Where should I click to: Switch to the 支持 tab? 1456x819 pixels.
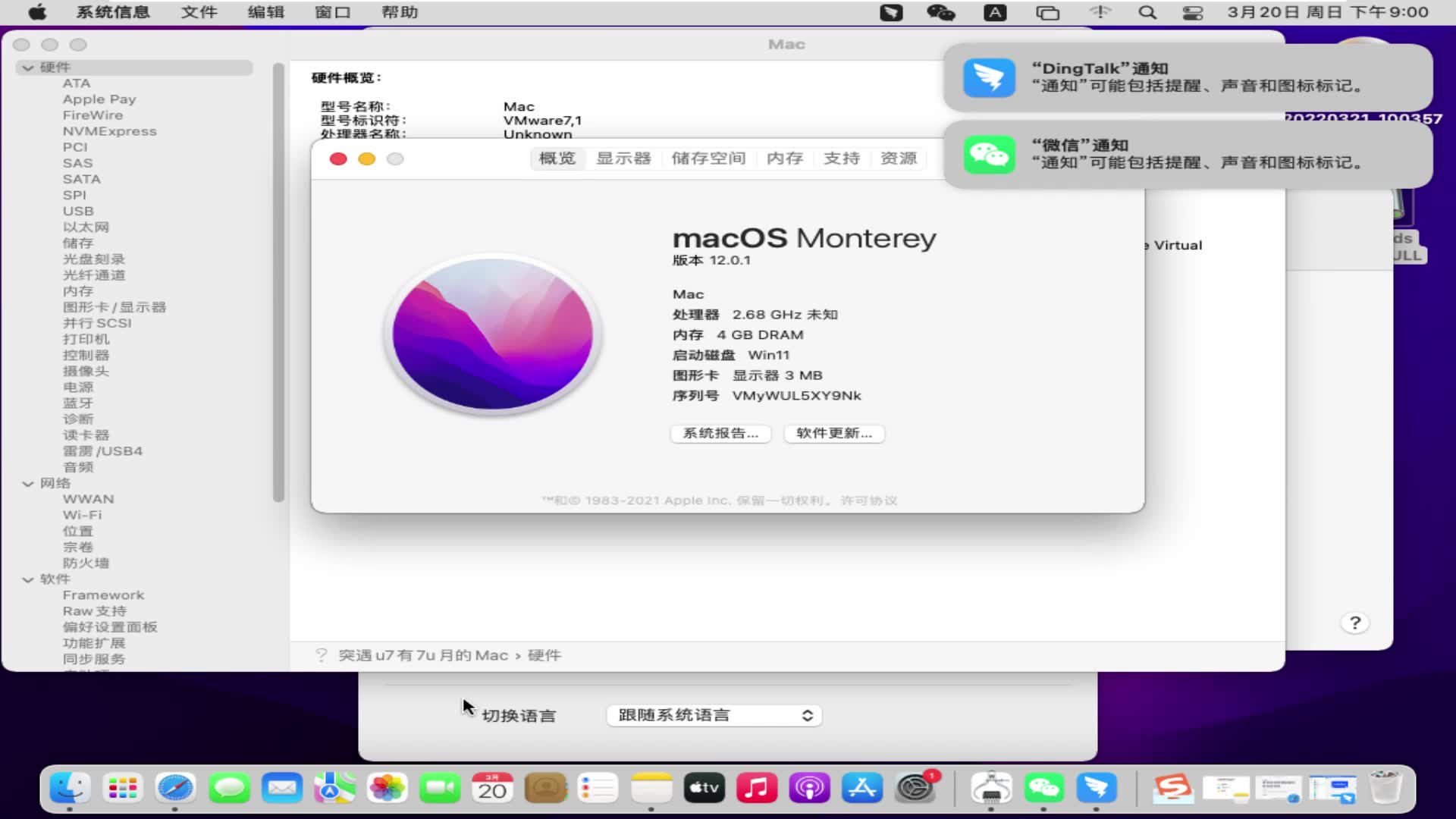pos(842,158)
